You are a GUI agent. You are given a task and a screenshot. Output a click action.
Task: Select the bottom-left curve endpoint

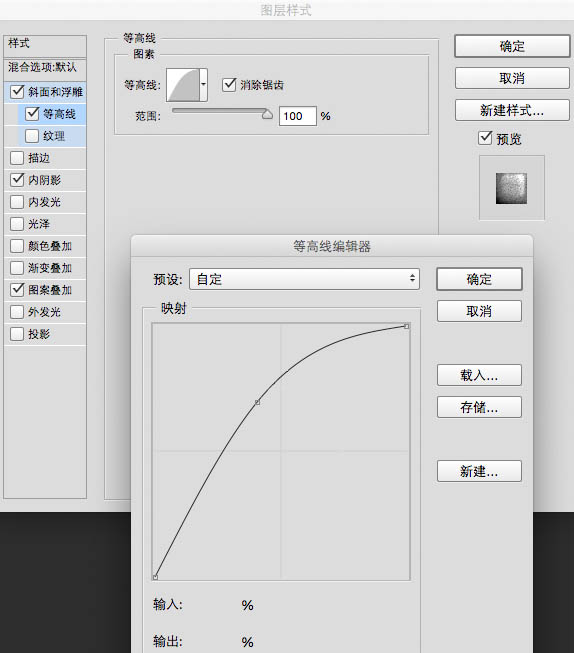click(x=155, y=577)
